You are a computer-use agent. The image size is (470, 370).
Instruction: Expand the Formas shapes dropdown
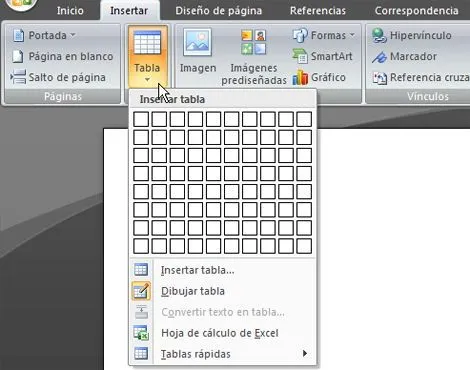323,35
